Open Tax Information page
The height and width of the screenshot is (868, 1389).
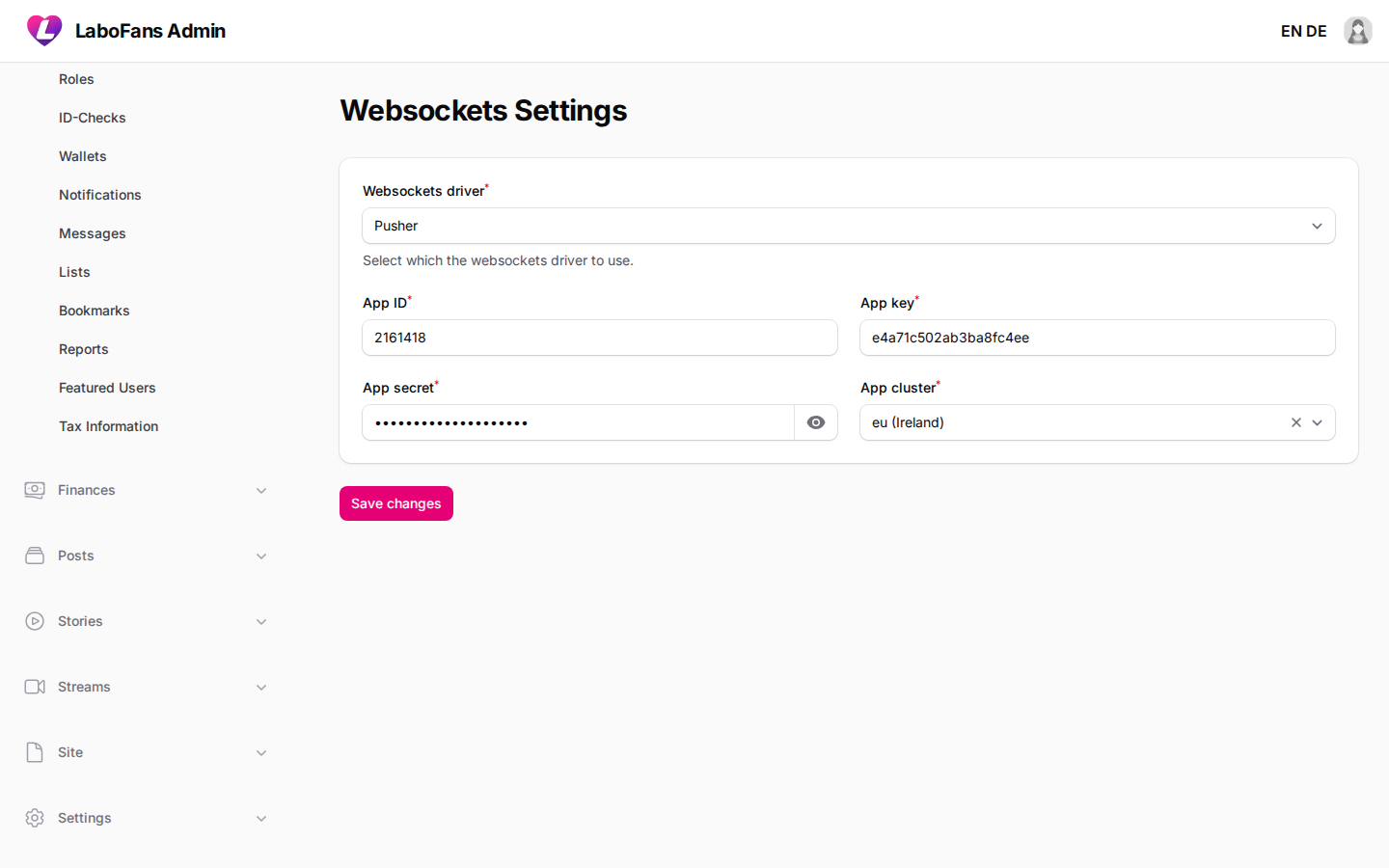pyautogui.click(x=109, y=426)
